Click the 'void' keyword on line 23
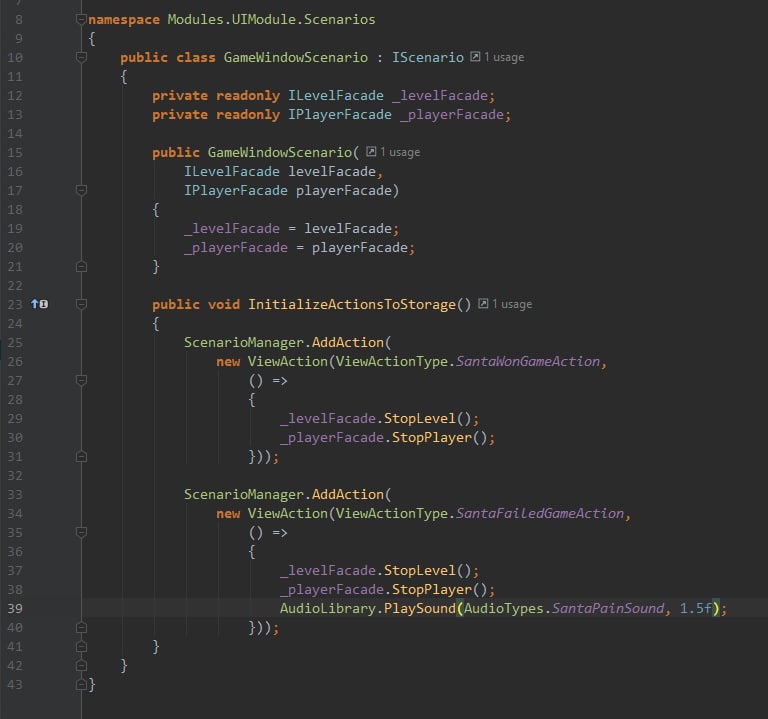Viewport: 768px width, 719px height. [224, 304]
